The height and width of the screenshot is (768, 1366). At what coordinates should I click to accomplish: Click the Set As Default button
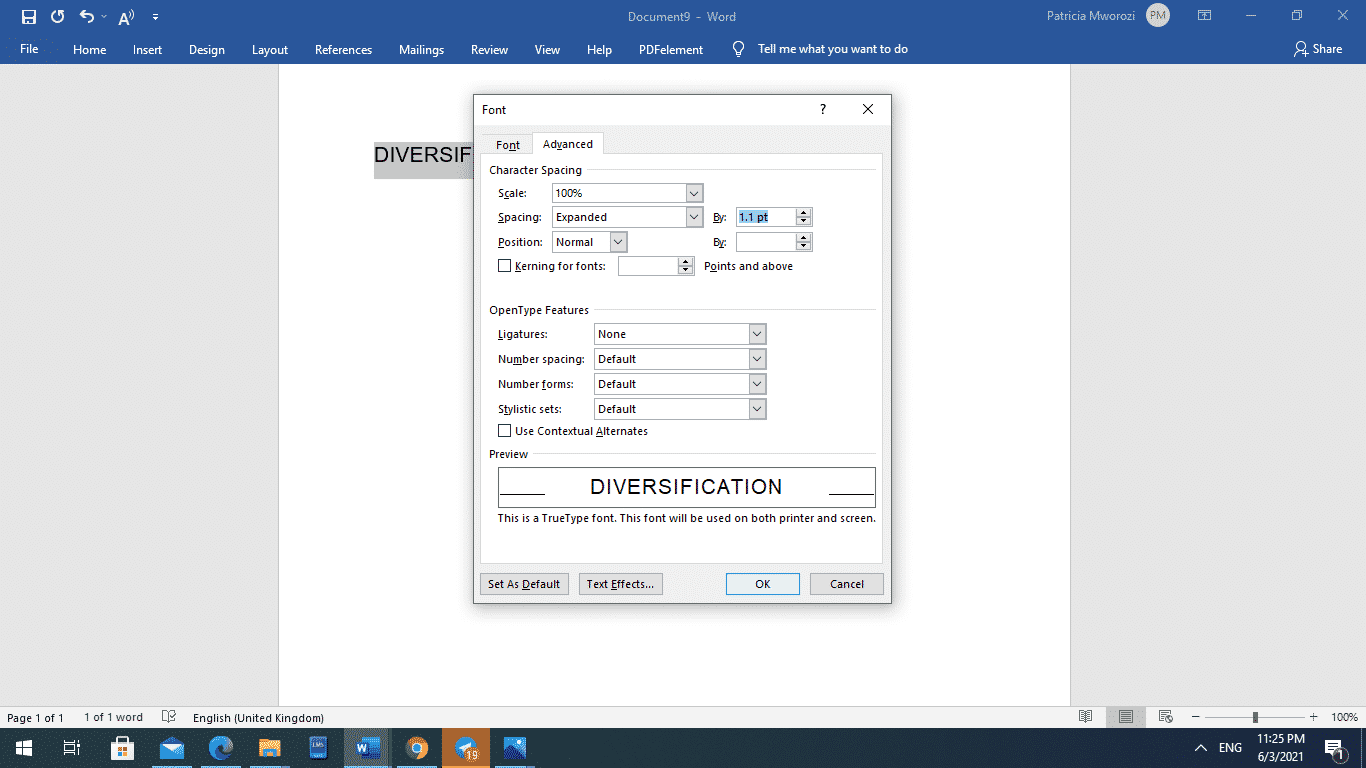coord(524,583)
